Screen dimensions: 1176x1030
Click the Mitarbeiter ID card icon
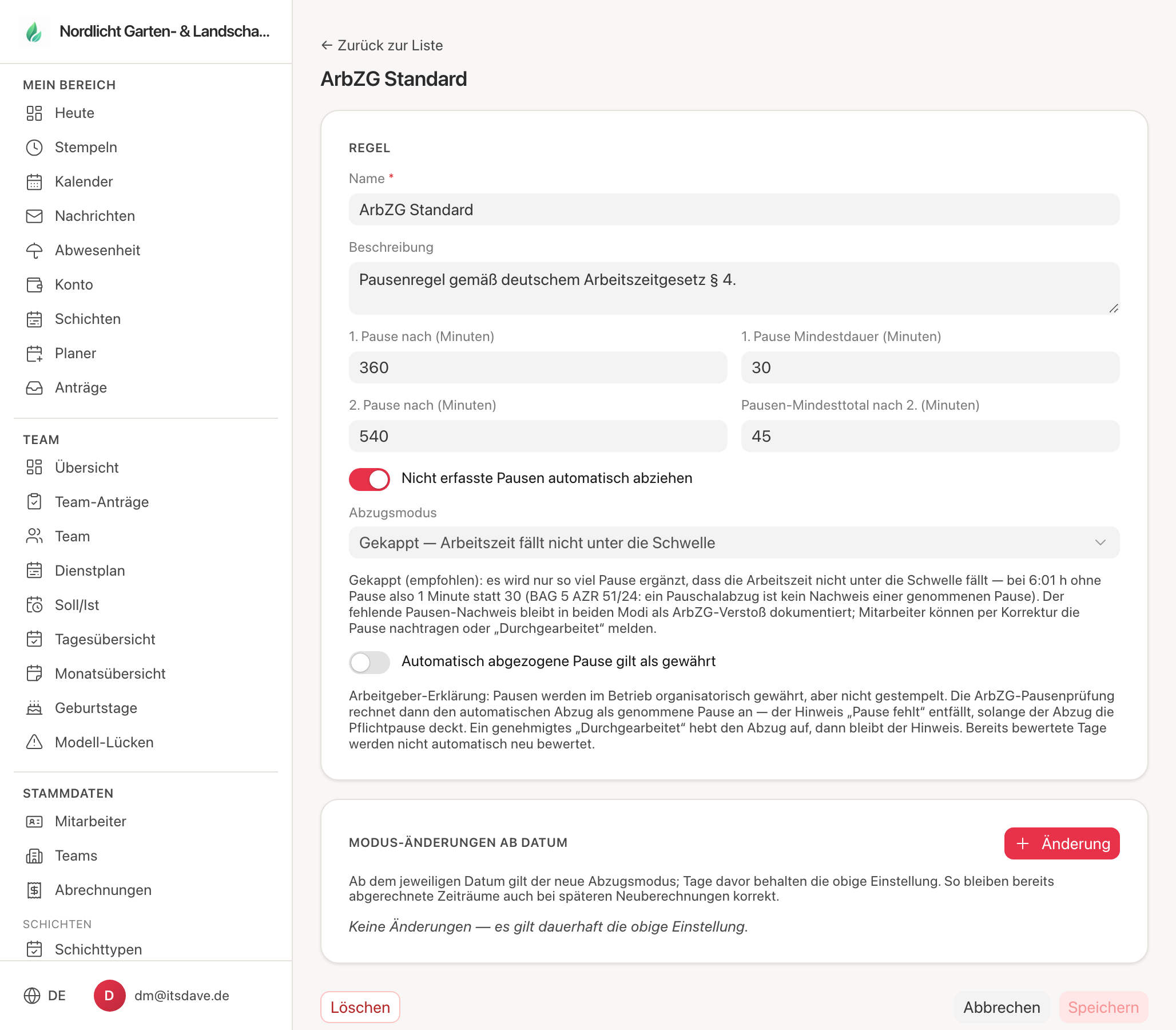click(x=34, y=822)
